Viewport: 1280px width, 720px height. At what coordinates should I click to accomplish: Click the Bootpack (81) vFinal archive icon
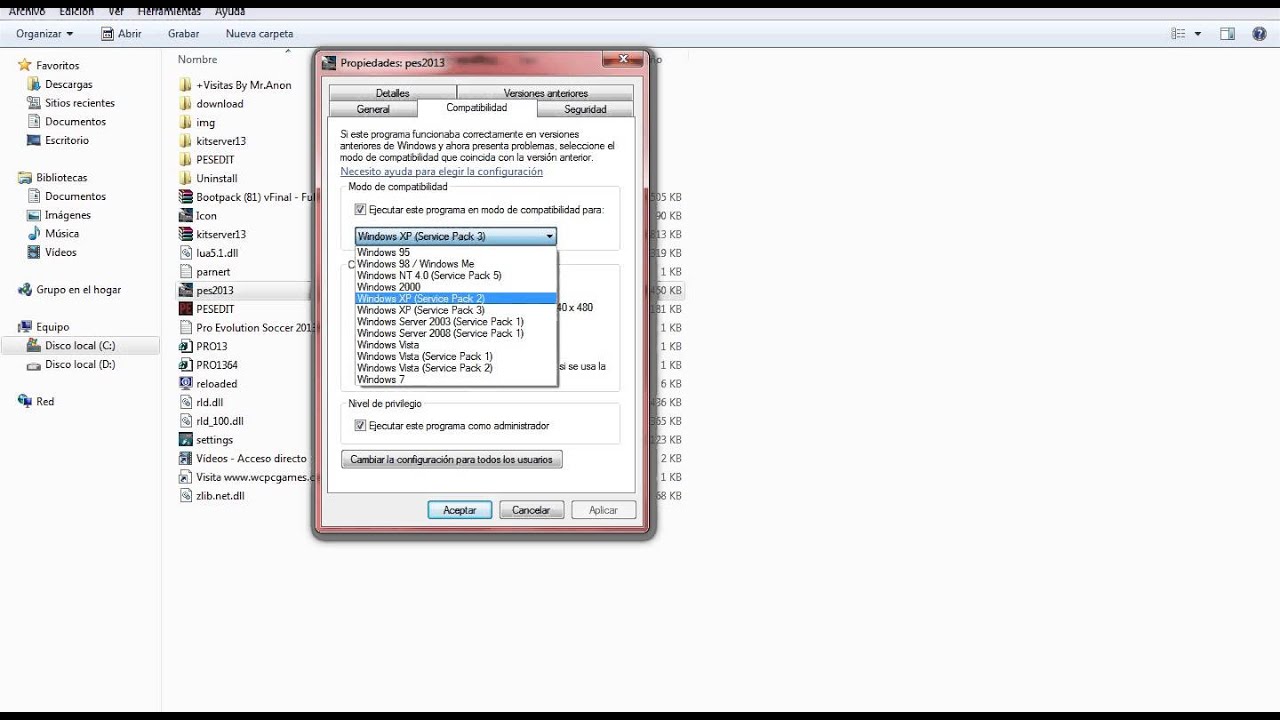[x=186, y=197]
